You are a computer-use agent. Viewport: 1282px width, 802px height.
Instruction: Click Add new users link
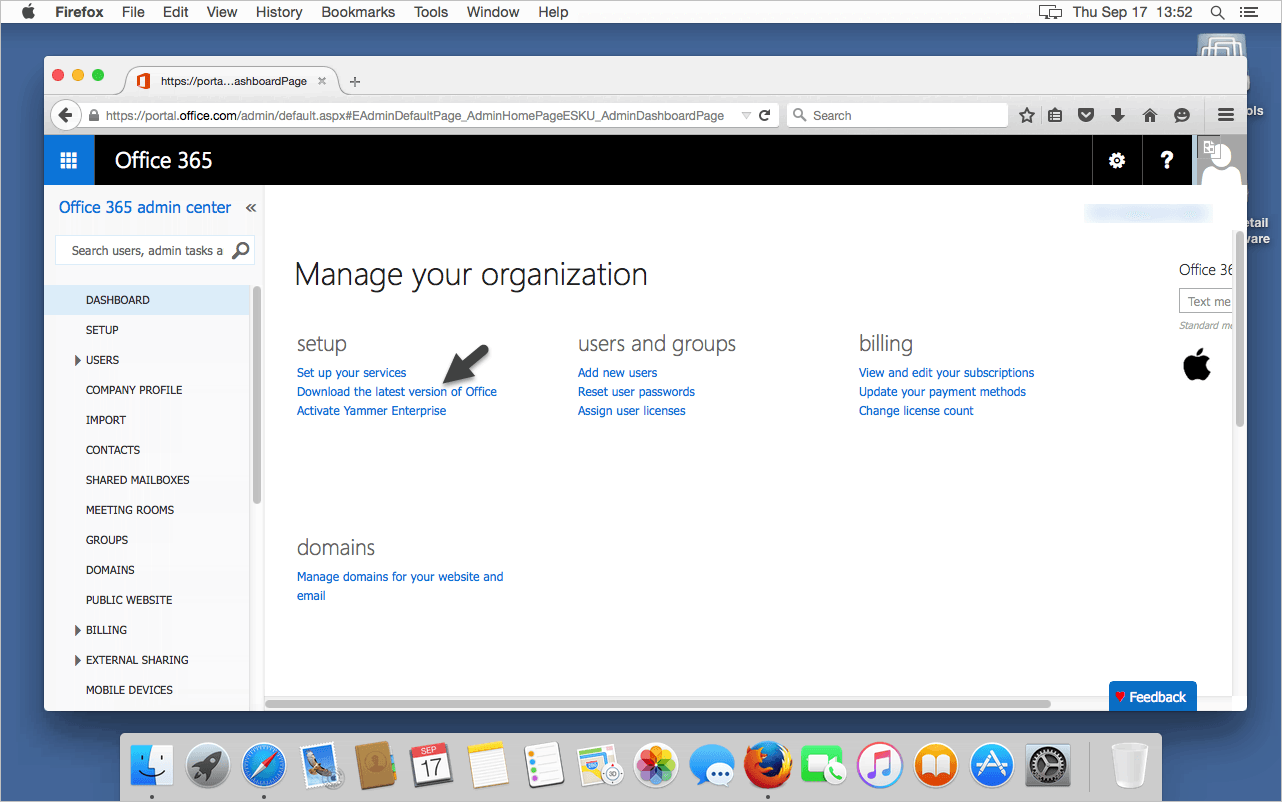(x=618, y=373)
